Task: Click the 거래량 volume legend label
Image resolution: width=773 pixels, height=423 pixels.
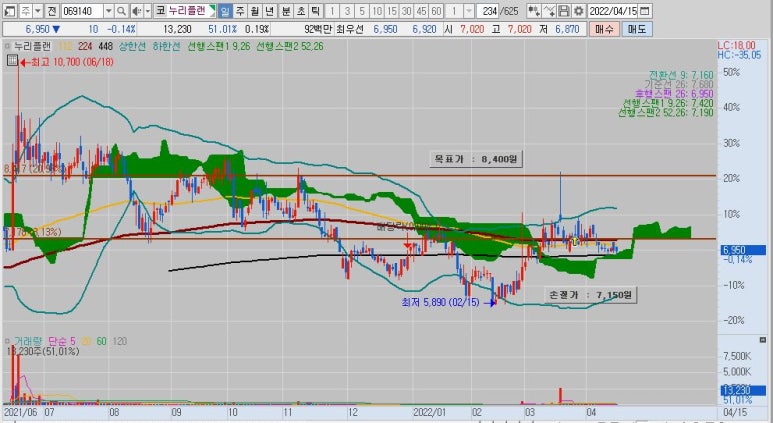Action: (28, 341)
